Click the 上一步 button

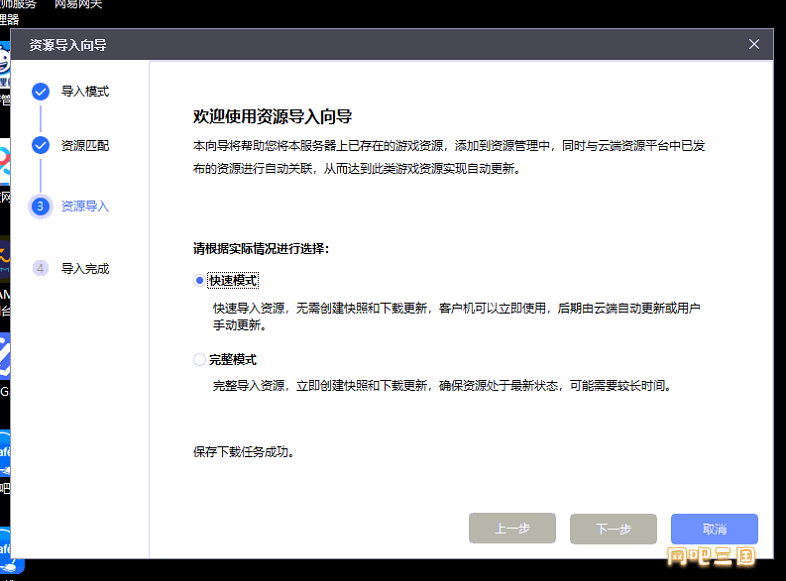pos(512,529)
